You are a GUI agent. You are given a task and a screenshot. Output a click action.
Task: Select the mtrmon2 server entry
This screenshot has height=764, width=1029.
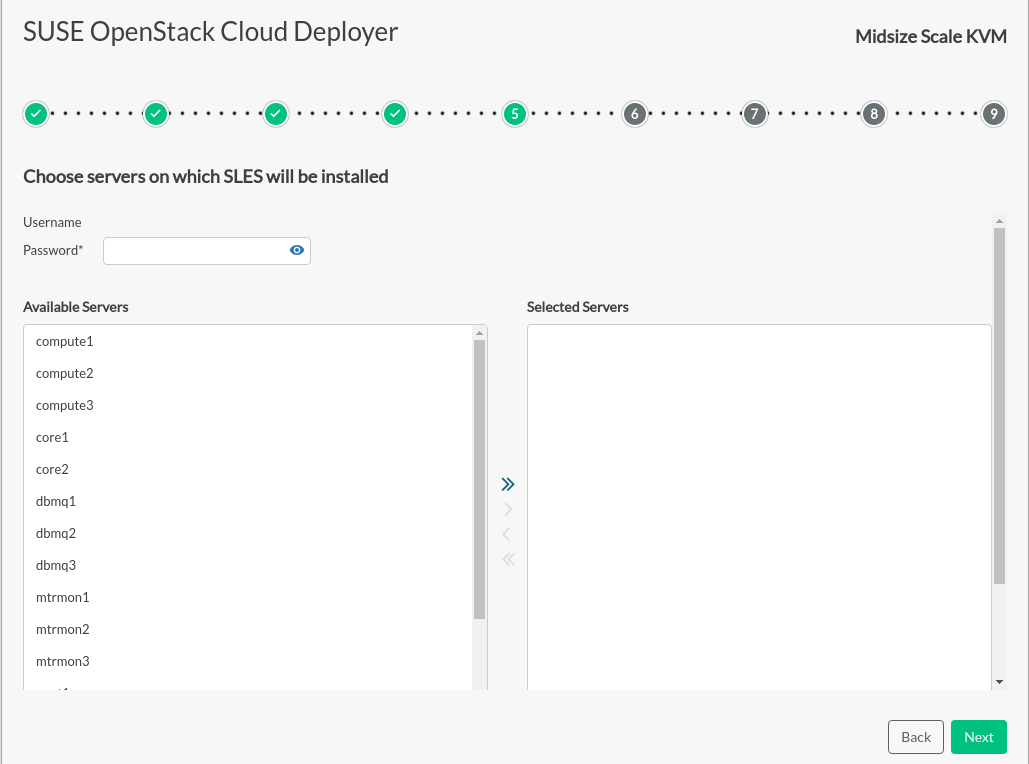click(63, 630)
